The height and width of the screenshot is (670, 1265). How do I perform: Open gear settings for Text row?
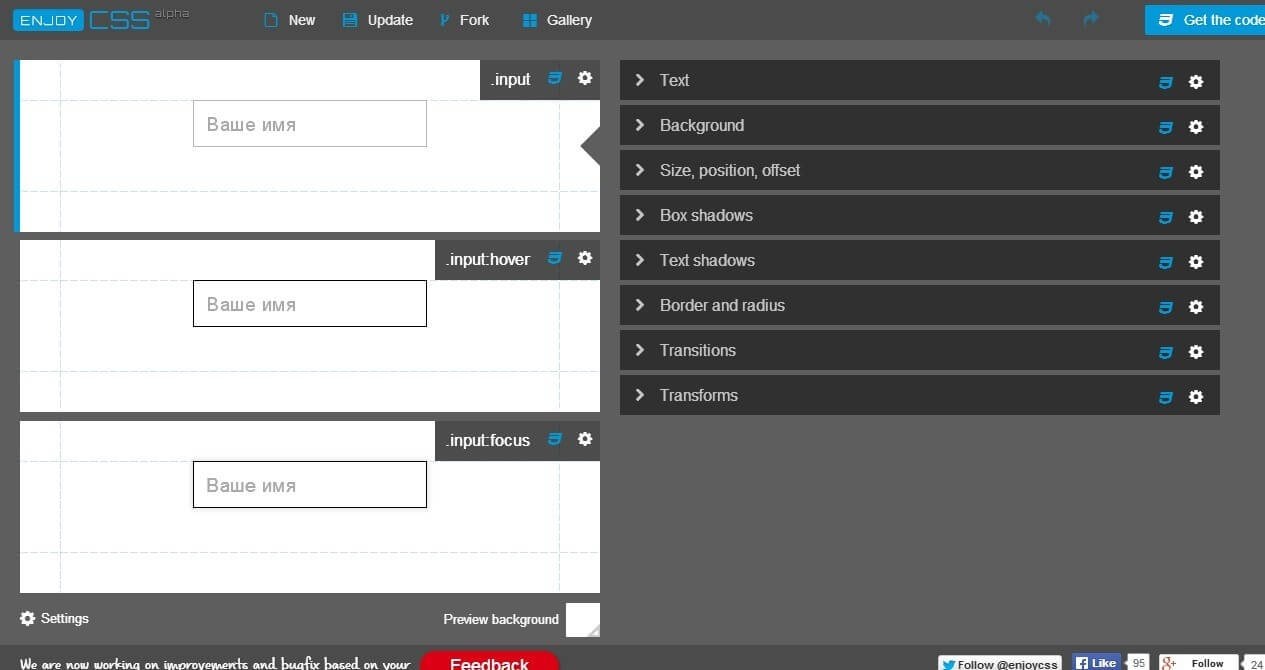click(x=1195, y=82)
